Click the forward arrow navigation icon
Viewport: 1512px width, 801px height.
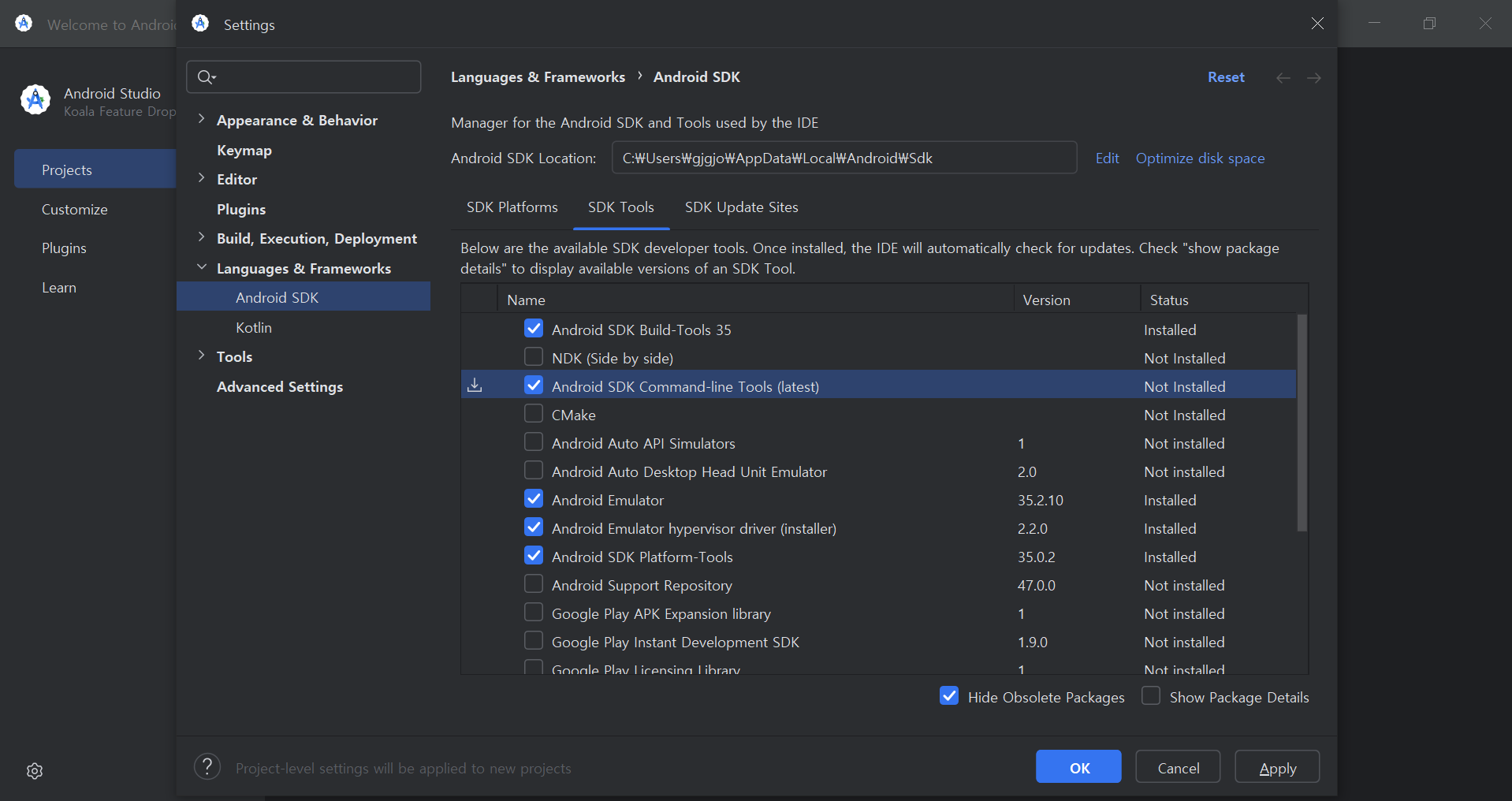tap(1314, 77)
